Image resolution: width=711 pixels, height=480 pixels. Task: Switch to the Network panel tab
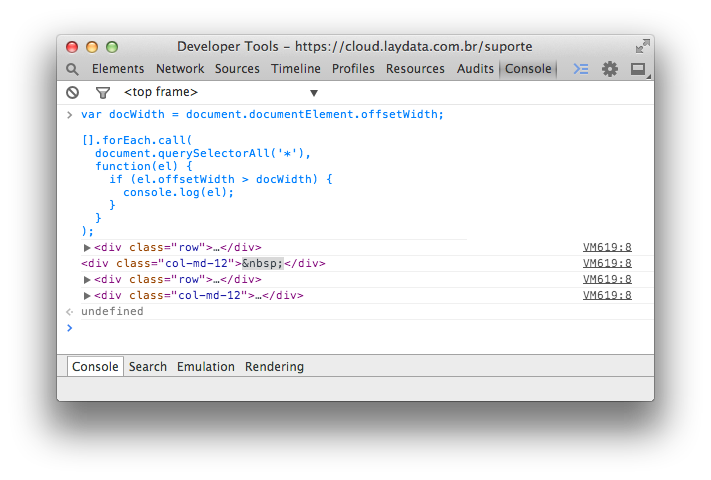[180, 69]
